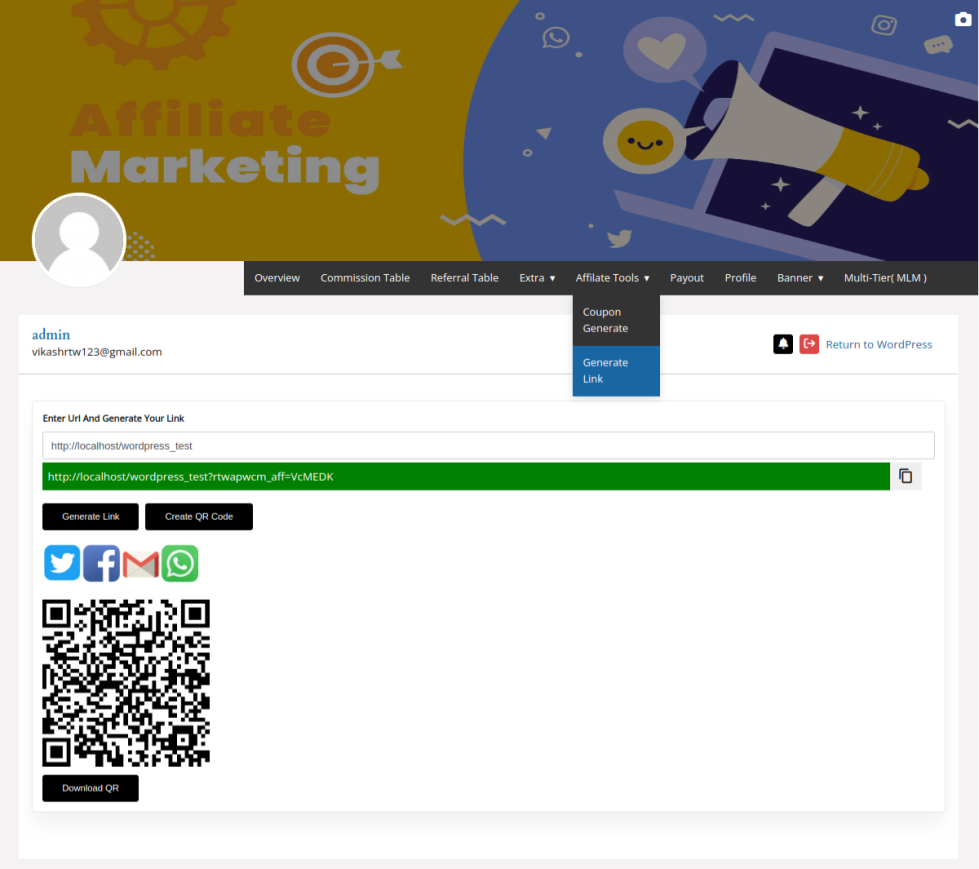Screen dimensions: 979x869
Task: Open the Referral Table tab
Action: pyautogui.click(x=464, y=278)
